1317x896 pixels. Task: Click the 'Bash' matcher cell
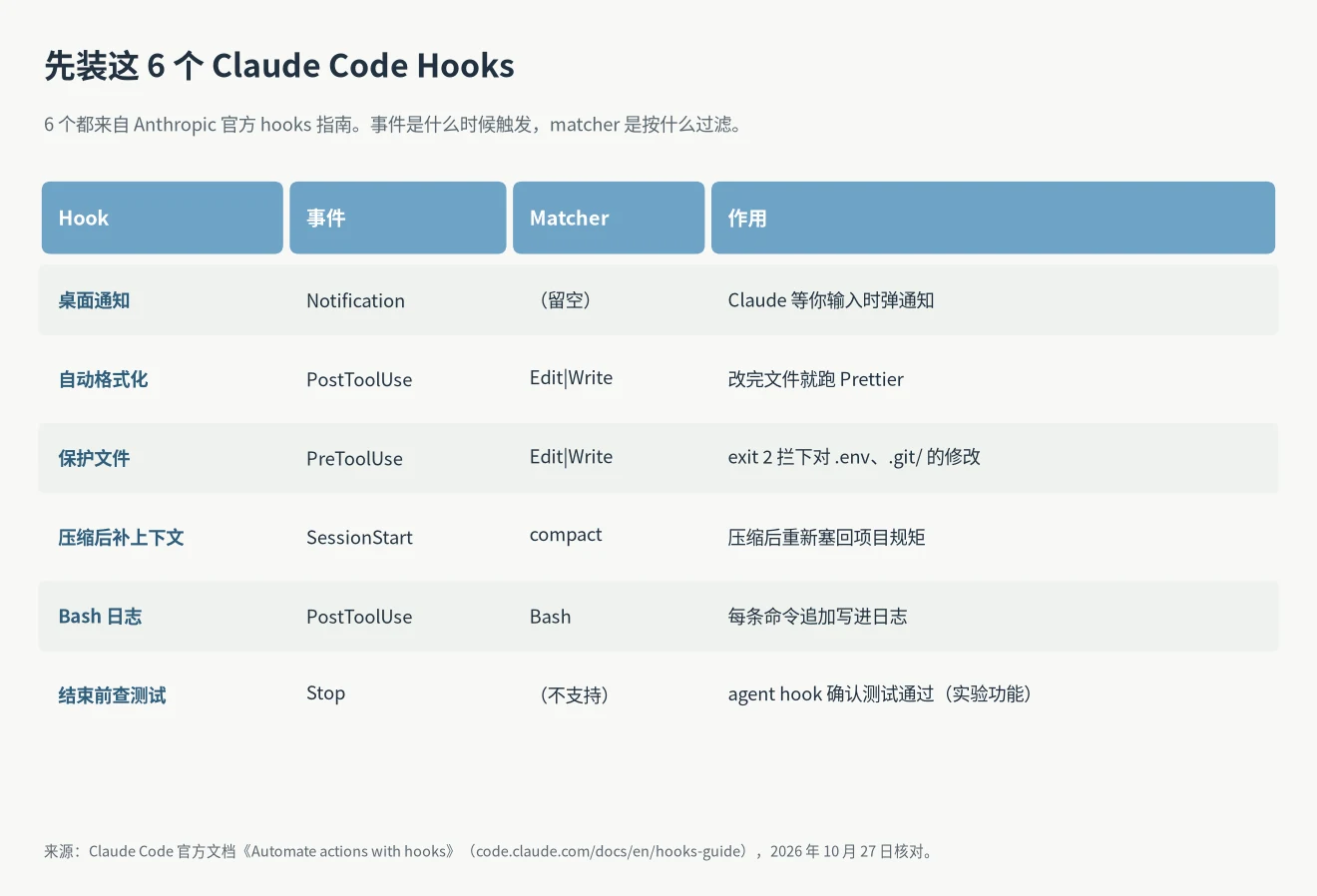click(x=551, y=617)
